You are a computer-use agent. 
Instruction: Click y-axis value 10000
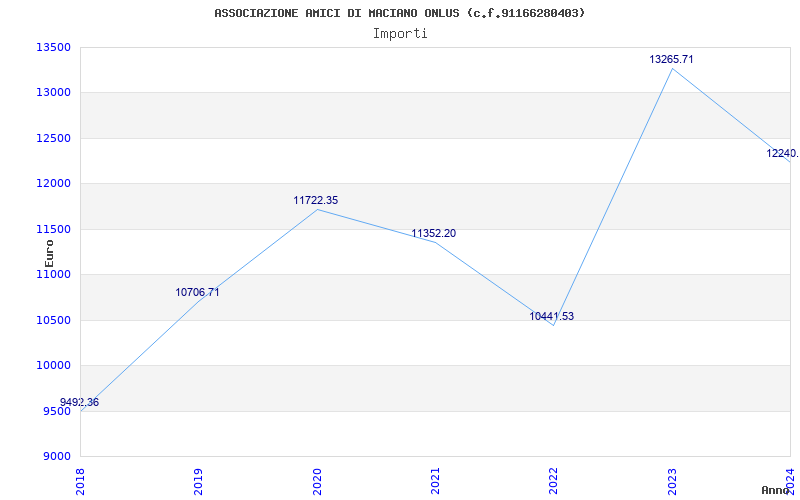coord(53,365)
